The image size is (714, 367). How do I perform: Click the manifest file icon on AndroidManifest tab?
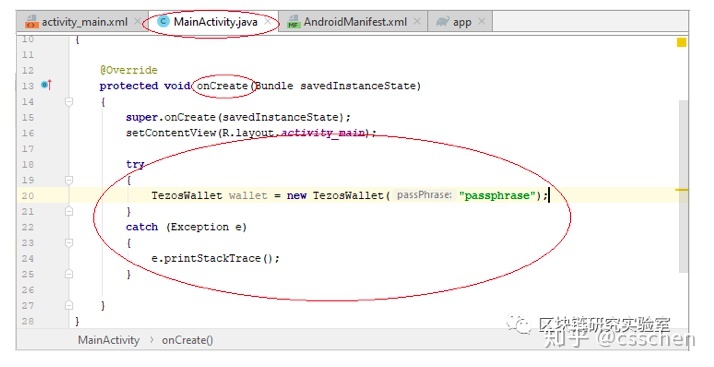point(293,21)
